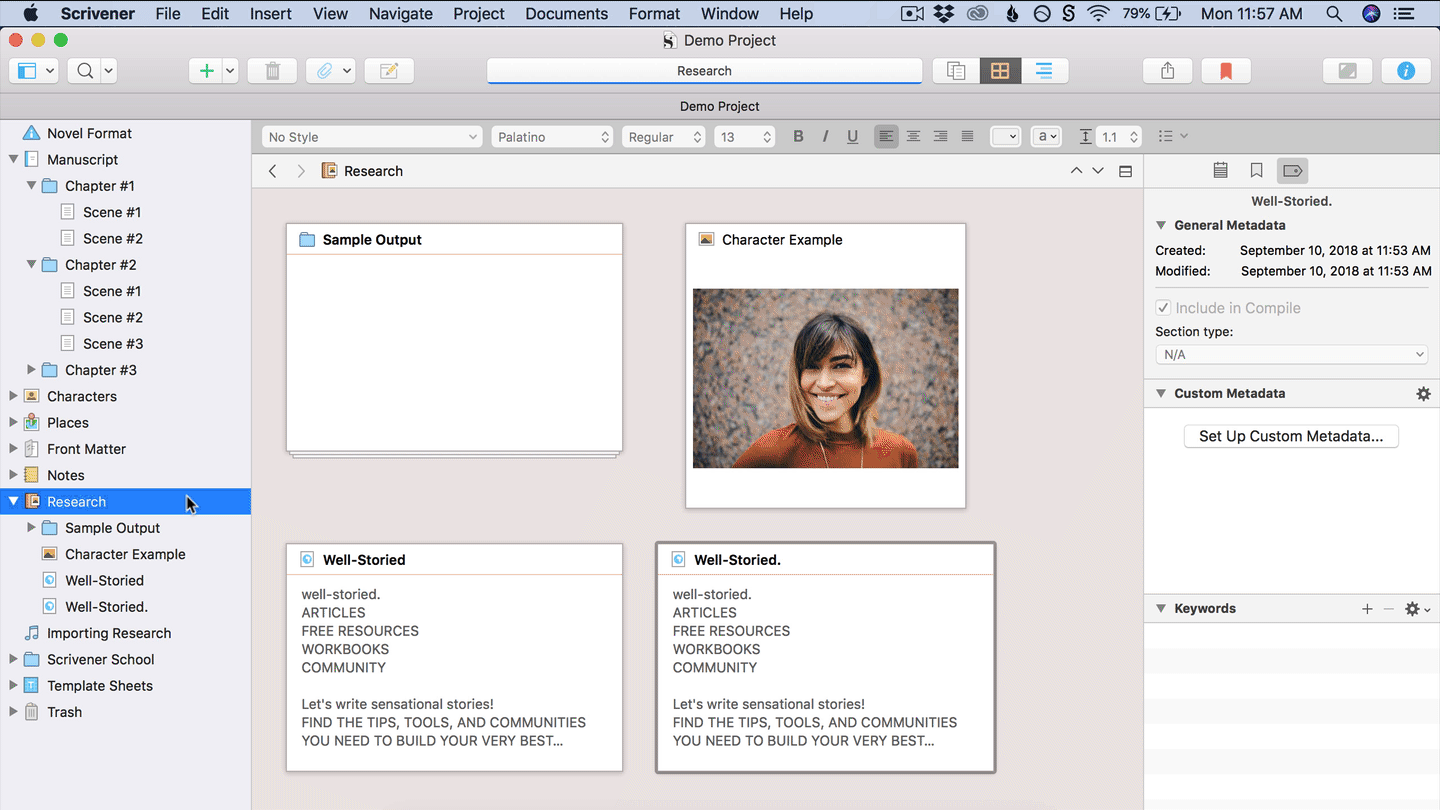
Task: Collapse Chapter #2 folder
Action: [x=31, y=264]
